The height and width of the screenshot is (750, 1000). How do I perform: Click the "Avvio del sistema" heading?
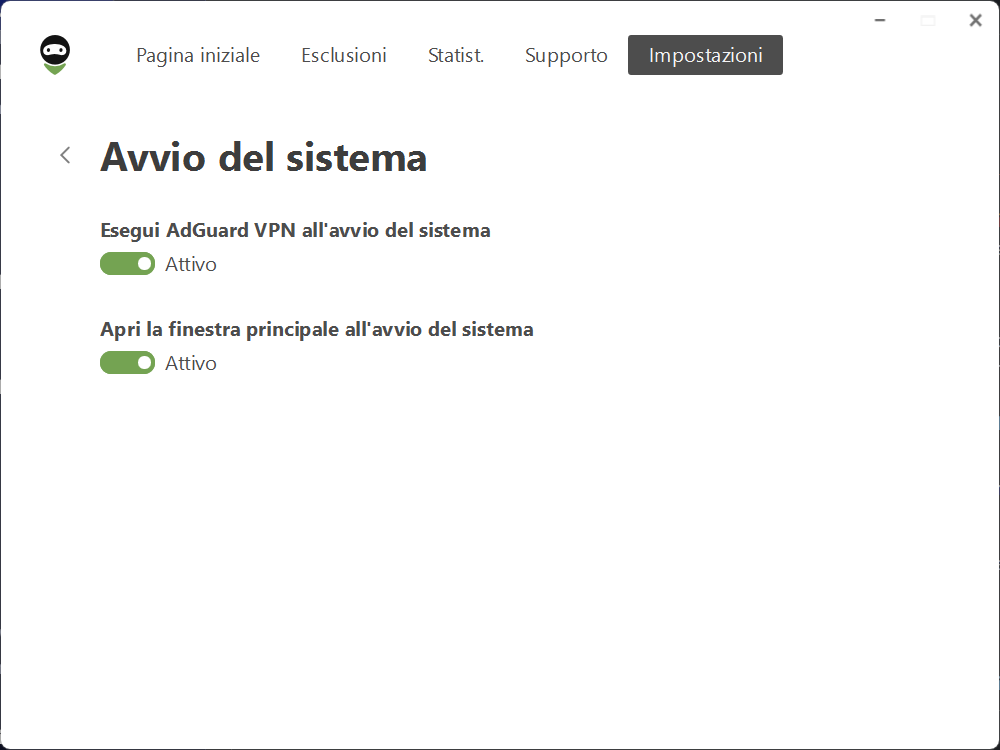click(263, 157)
